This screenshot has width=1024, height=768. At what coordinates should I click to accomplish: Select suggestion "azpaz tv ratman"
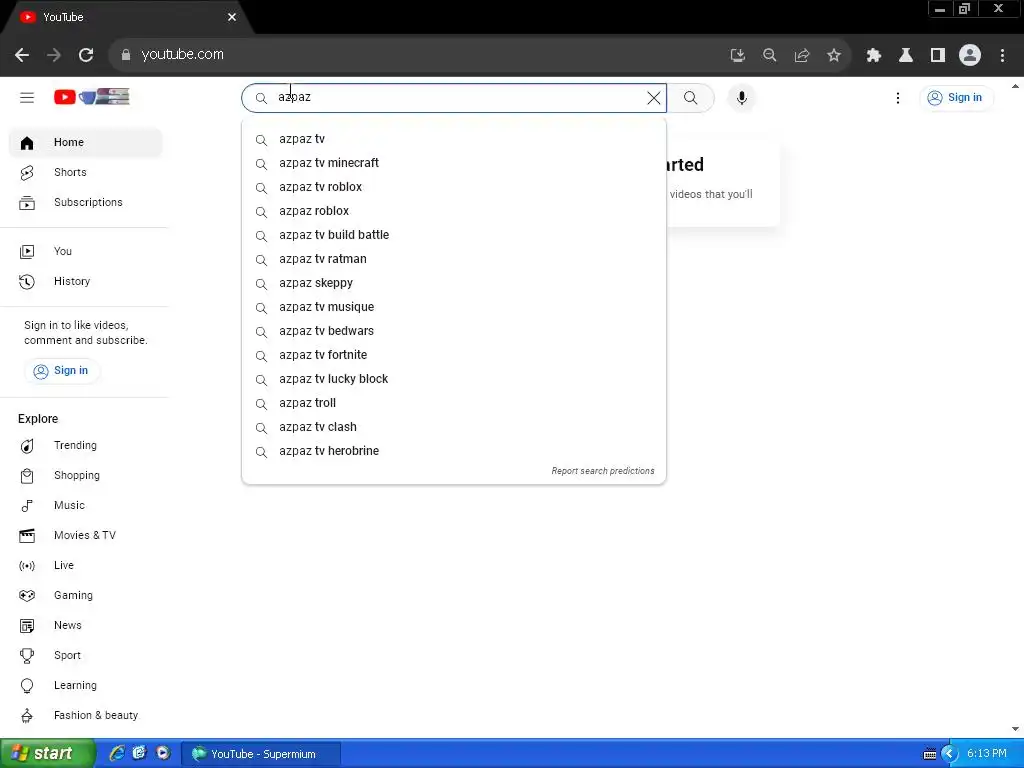pyautogui.click(x=454, y=259)
